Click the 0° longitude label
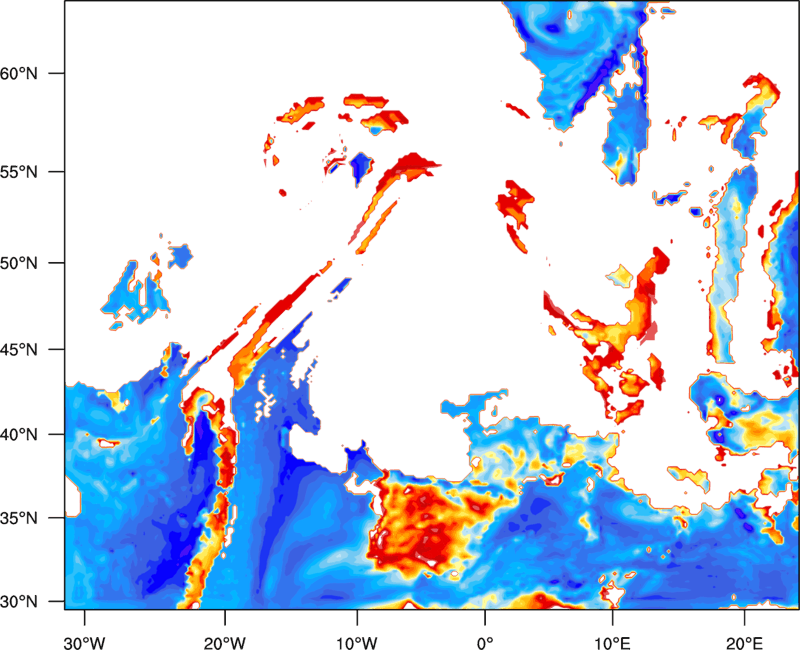 pos(485,643)
